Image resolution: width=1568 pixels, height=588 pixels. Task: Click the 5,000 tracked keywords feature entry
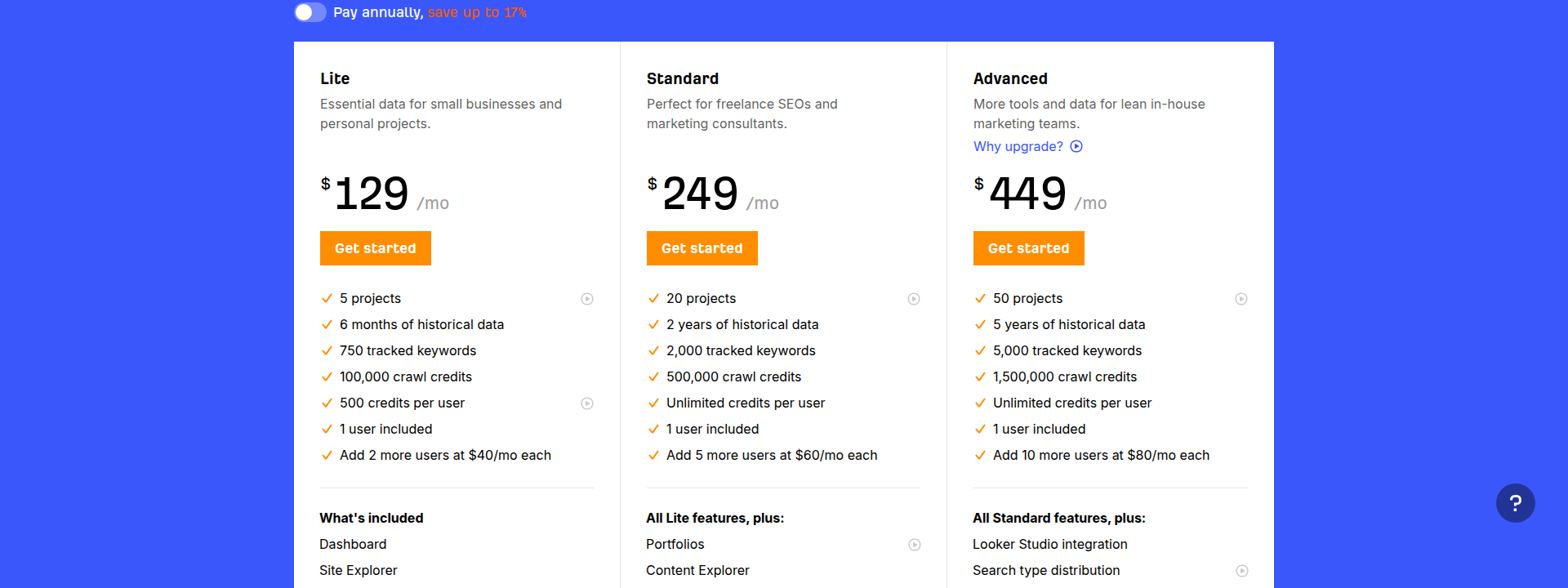click(x=1067, y=350)
